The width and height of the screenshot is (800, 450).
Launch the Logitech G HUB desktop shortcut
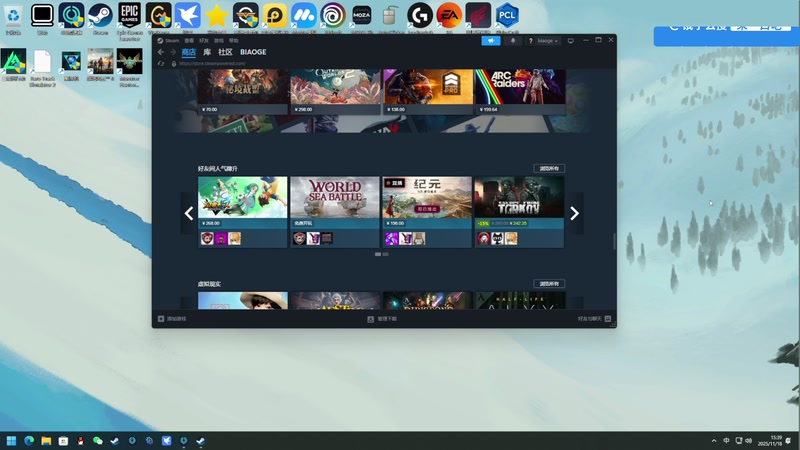(x=420, y=19)
